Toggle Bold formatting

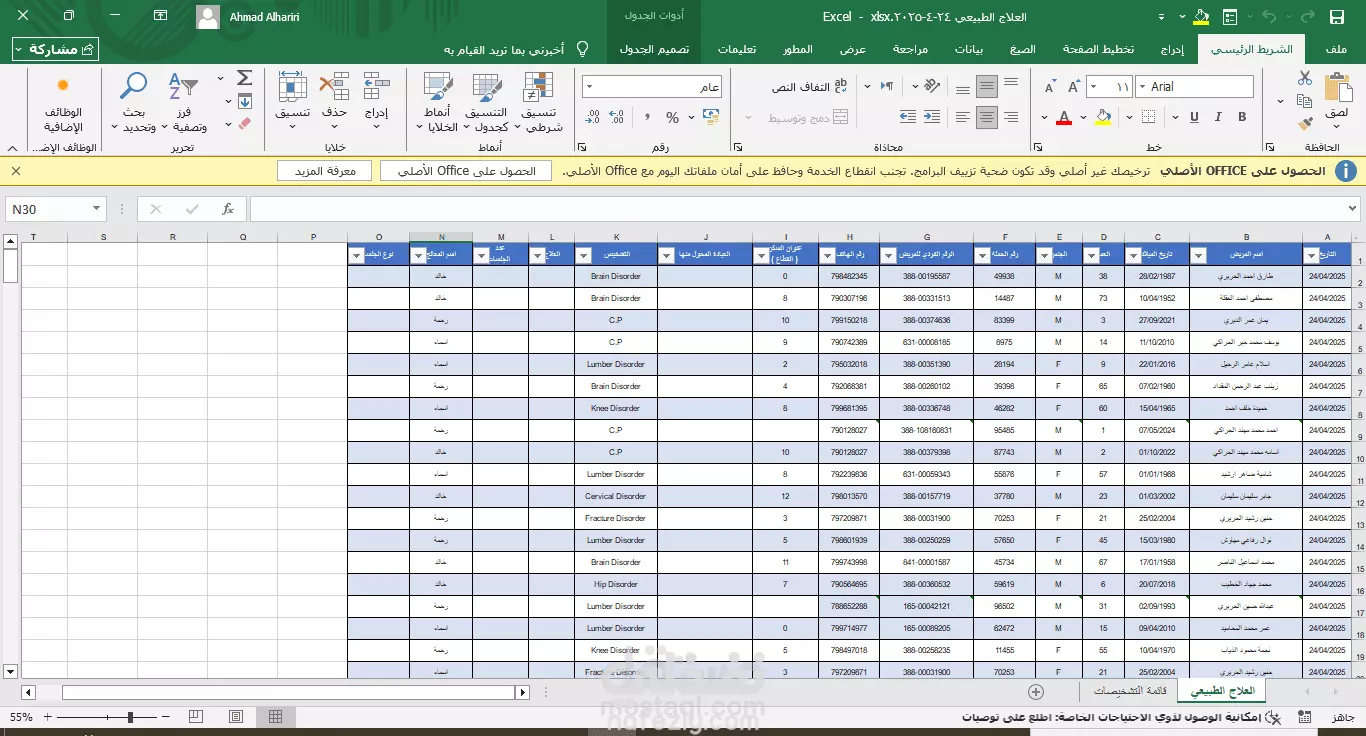pyautogui.click(x=1242, y=117)
